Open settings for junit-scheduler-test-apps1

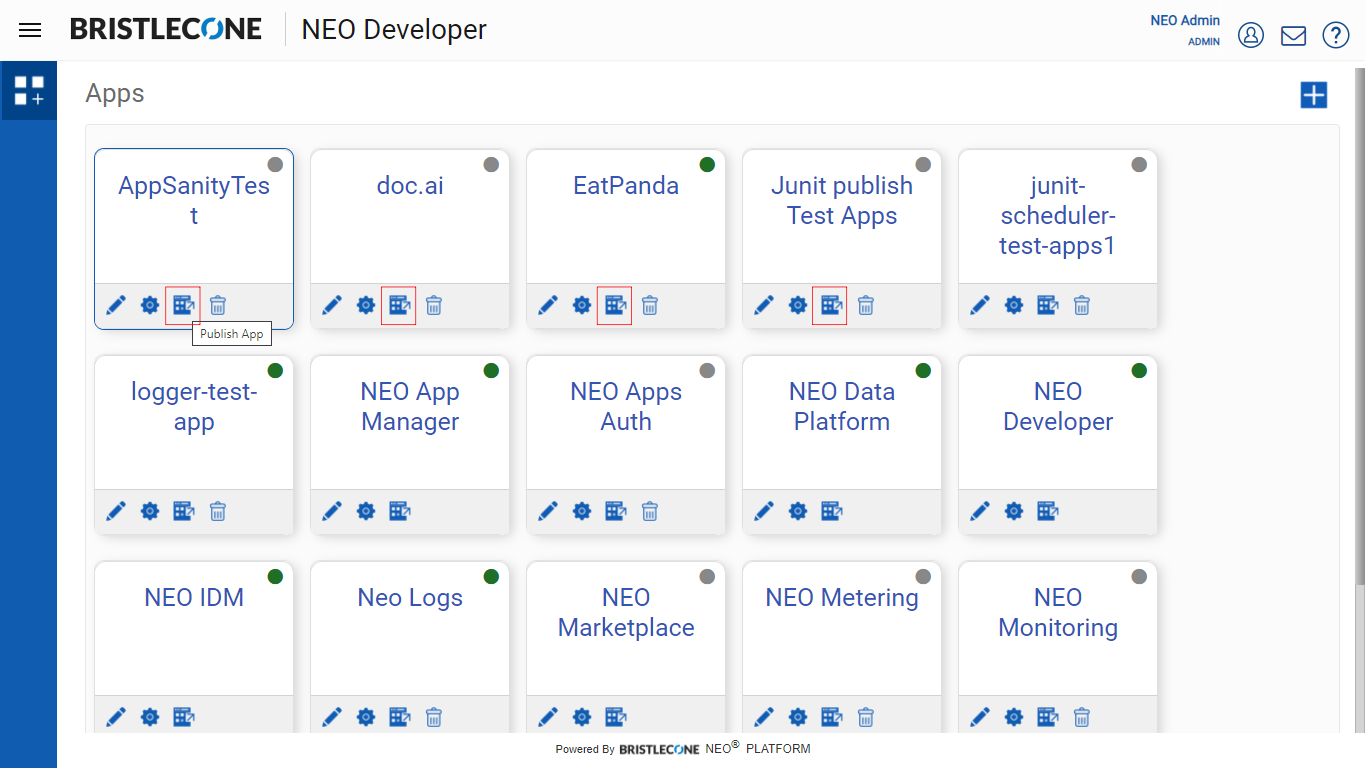(1014, 305)
